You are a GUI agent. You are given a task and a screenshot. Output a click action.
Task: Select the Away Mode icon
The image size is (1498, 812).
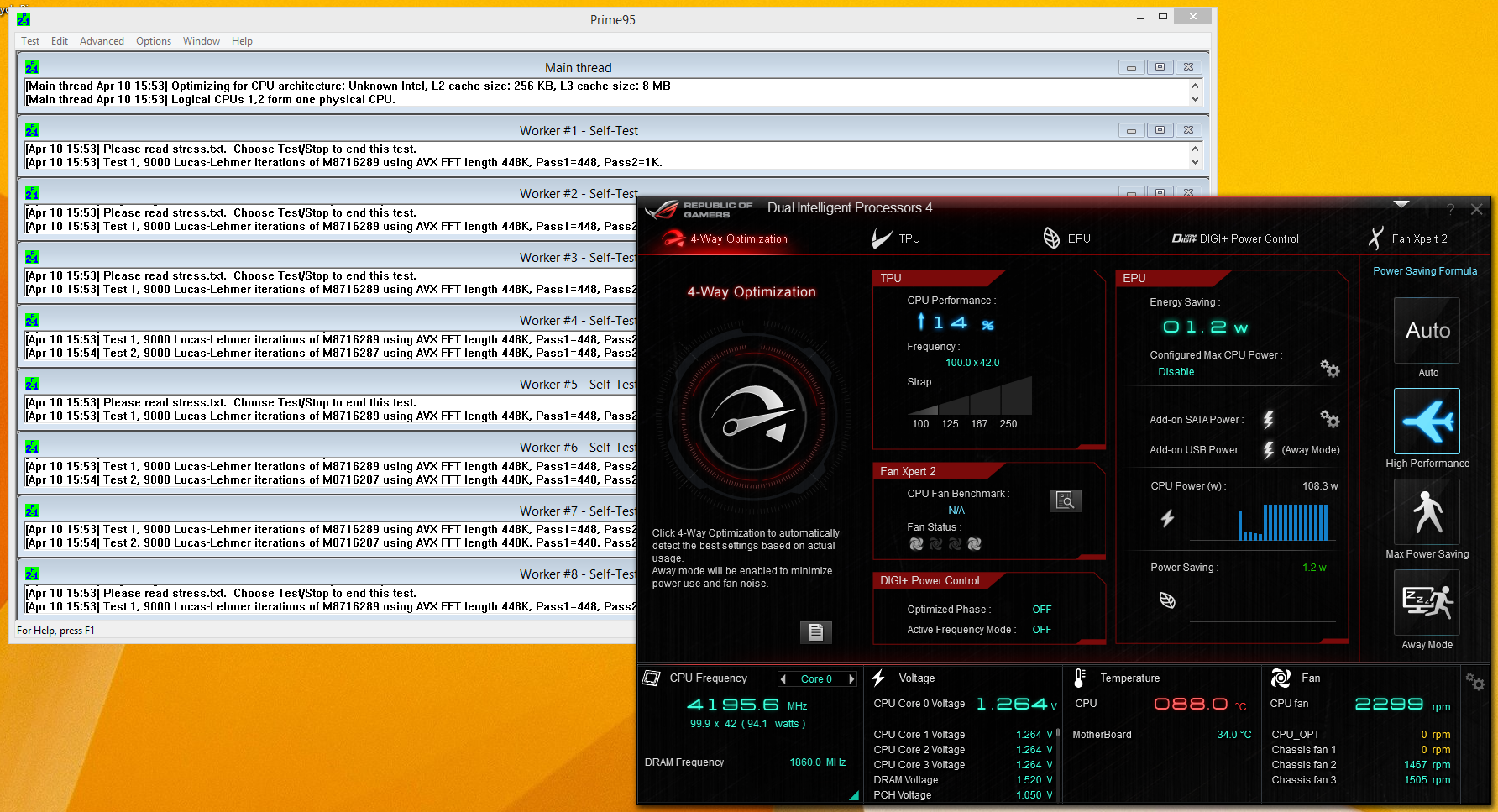1427,603
